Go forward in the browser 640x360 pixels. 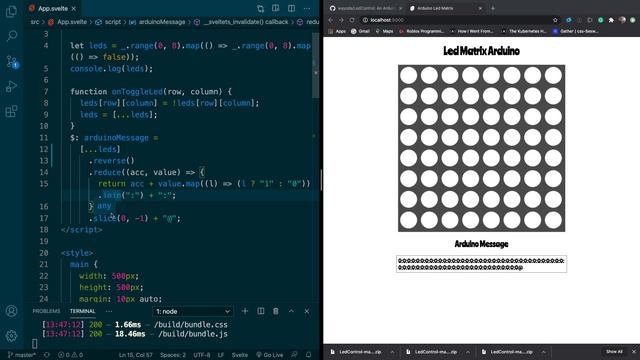coord(341,20)
